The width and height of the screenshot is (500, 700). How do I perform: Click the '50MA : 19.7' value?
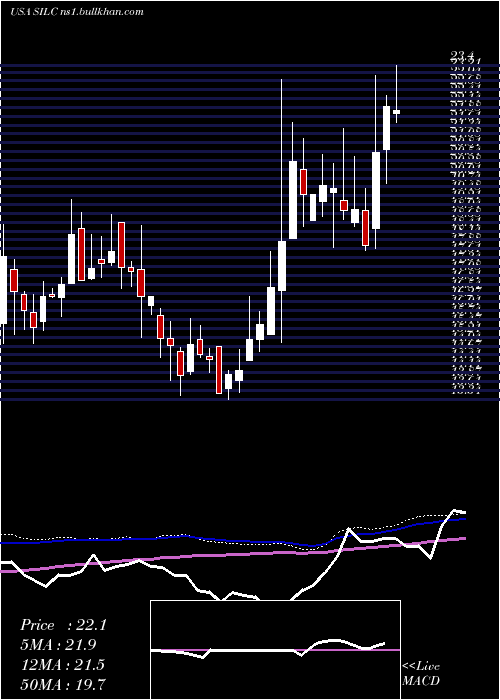(x=63, y=684)
